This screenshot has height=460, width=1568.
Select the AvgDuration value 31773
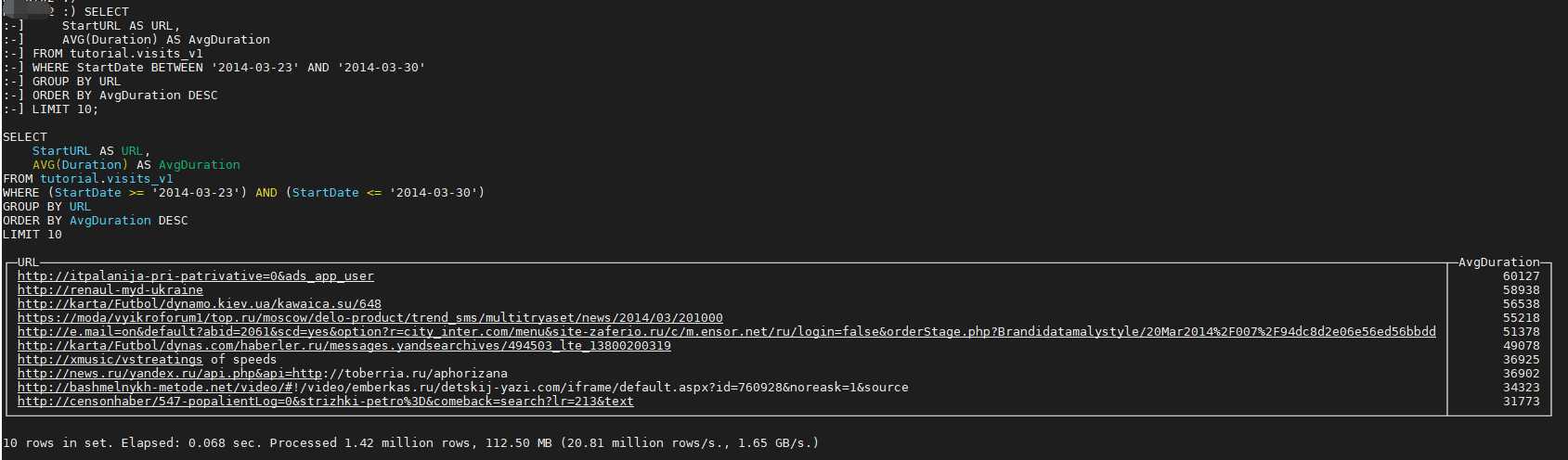point(1521,402)
